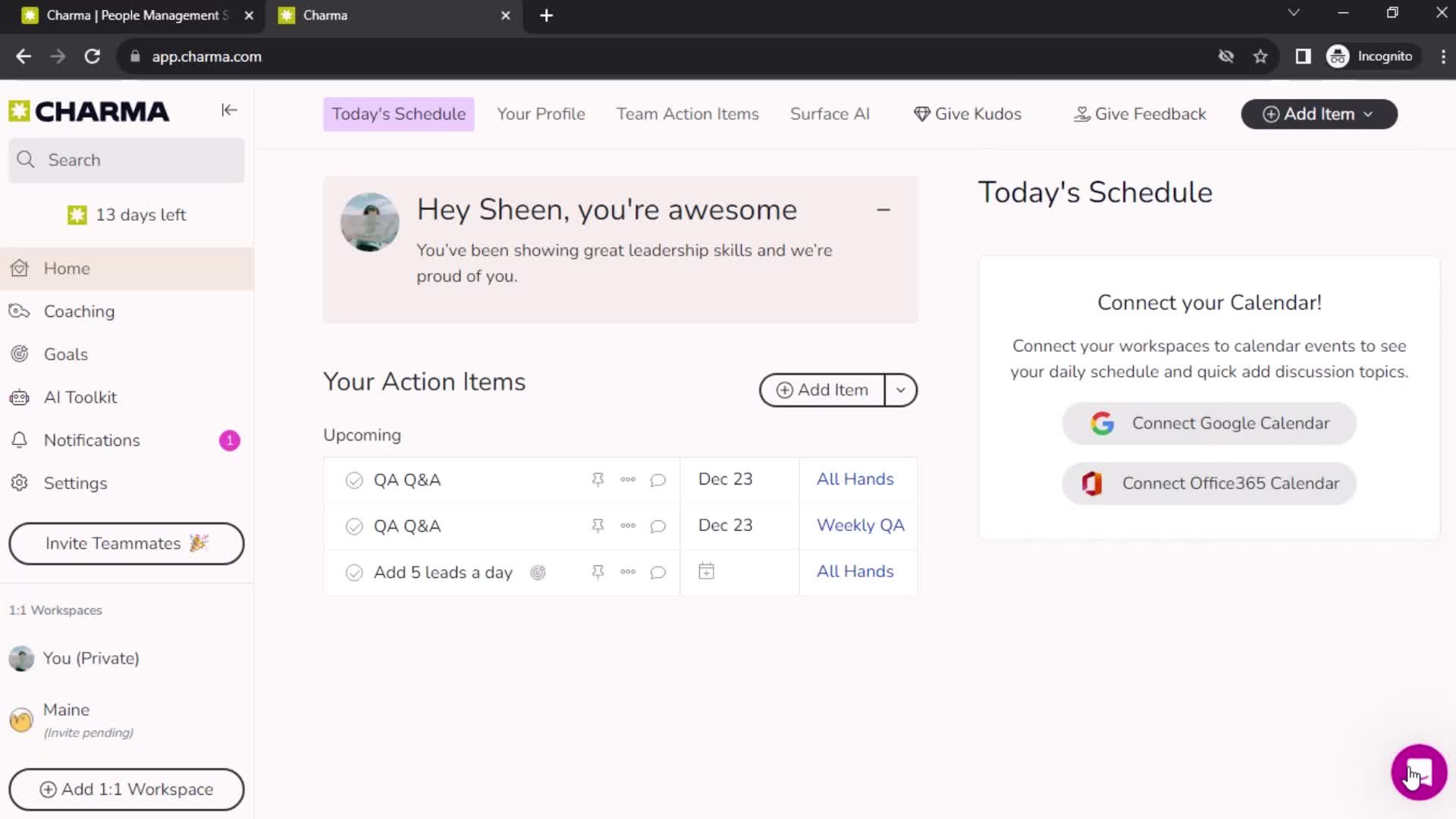Click Connect Google Calendar button
The height and width of the screenshot is (819, 1456).
1209,423
